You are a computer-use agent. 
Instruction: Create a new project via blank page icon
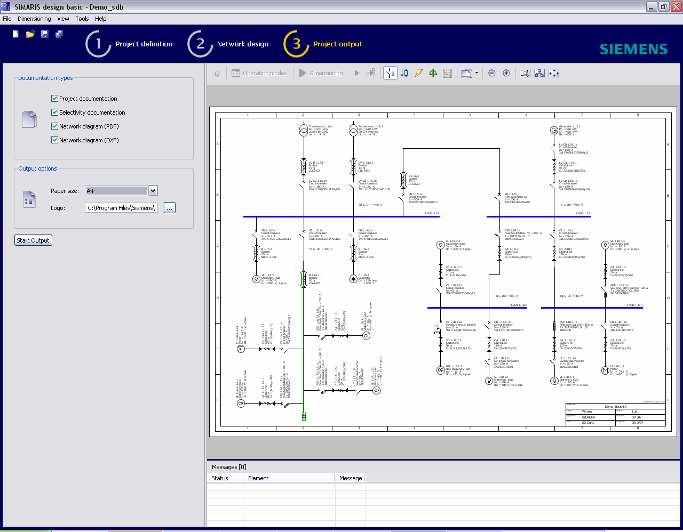(16, 34)
